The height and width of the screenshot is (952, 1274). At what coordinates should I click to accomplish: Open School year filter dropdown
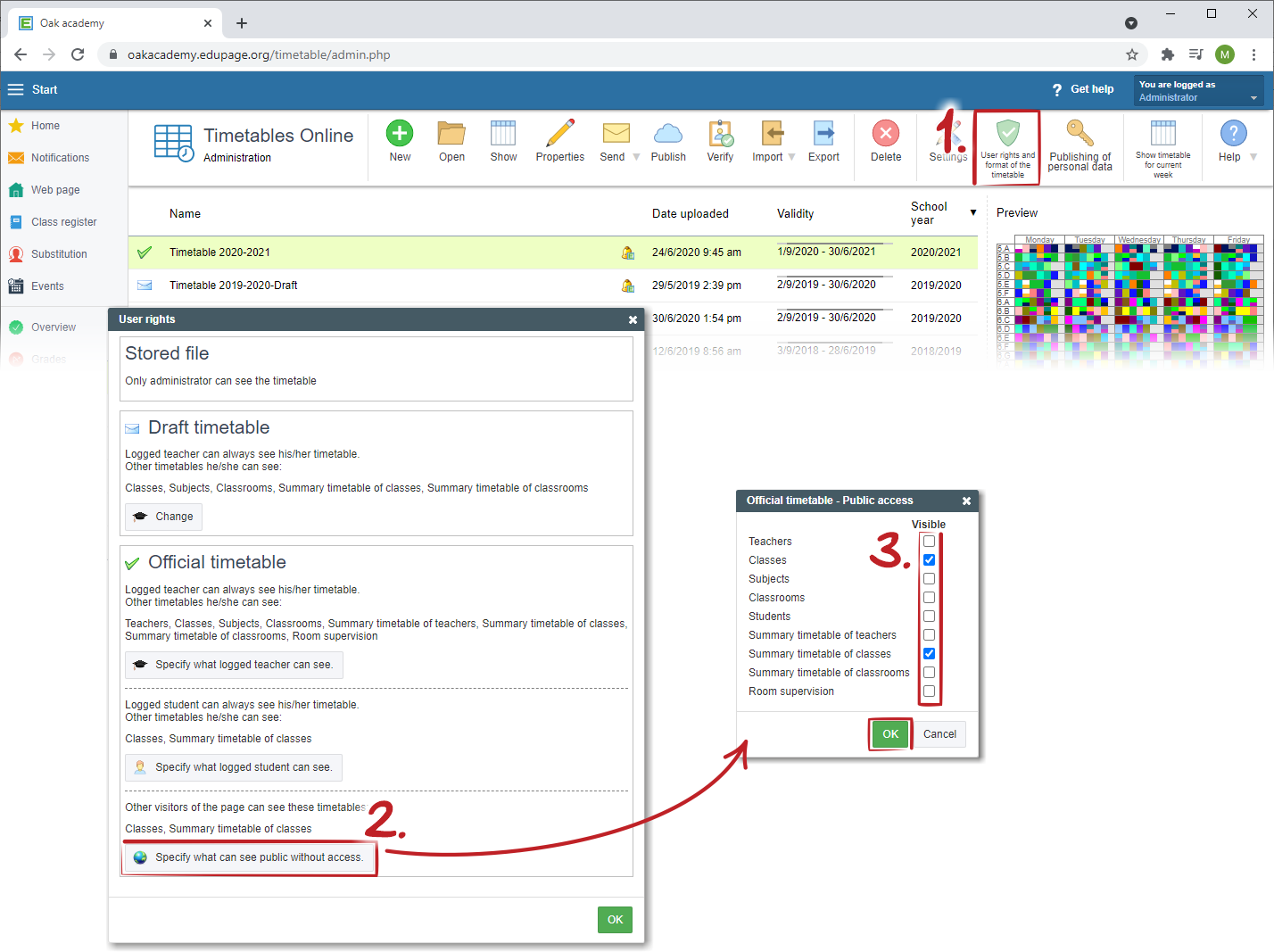tap(973, 212)
